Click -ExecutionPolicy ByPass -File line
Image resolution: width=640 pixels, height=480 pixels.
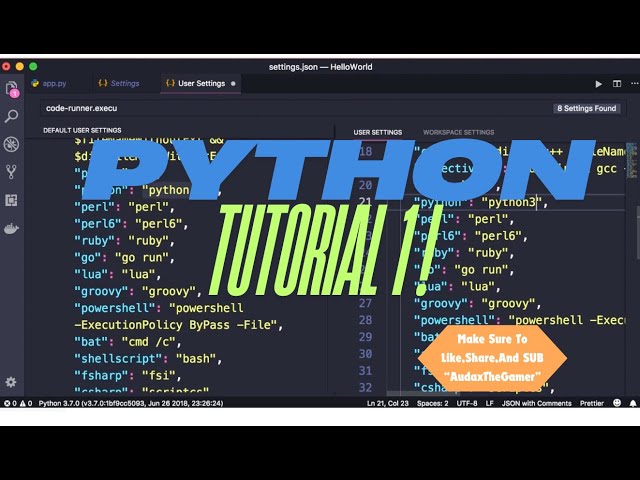coord(178,325)
